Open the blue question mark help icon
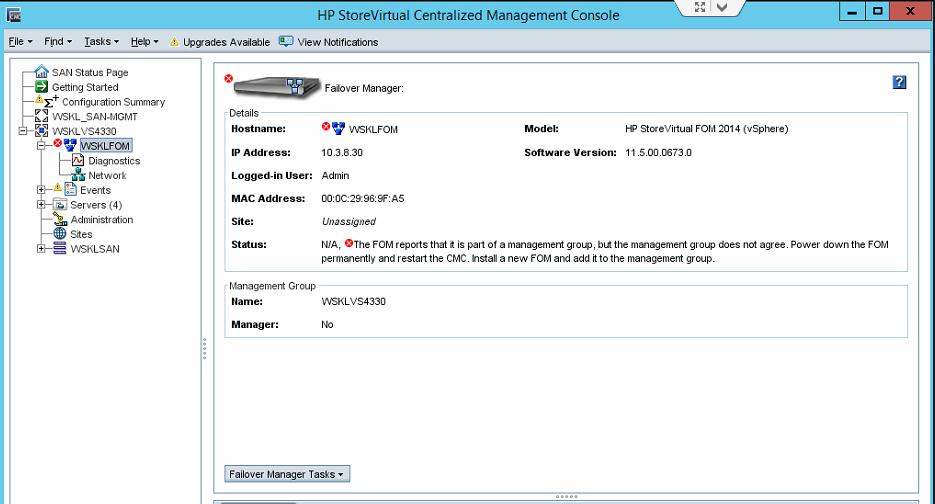 pos(899,82)
